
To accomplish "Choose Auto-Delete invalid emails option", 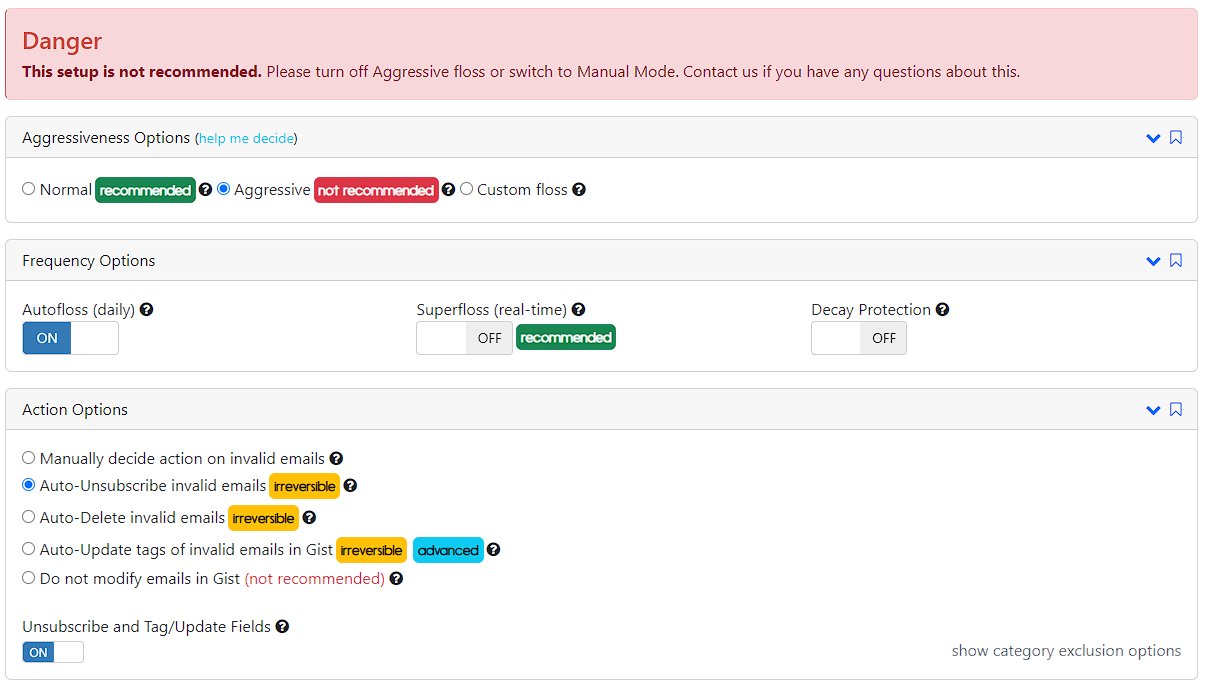I will point(29,517).
